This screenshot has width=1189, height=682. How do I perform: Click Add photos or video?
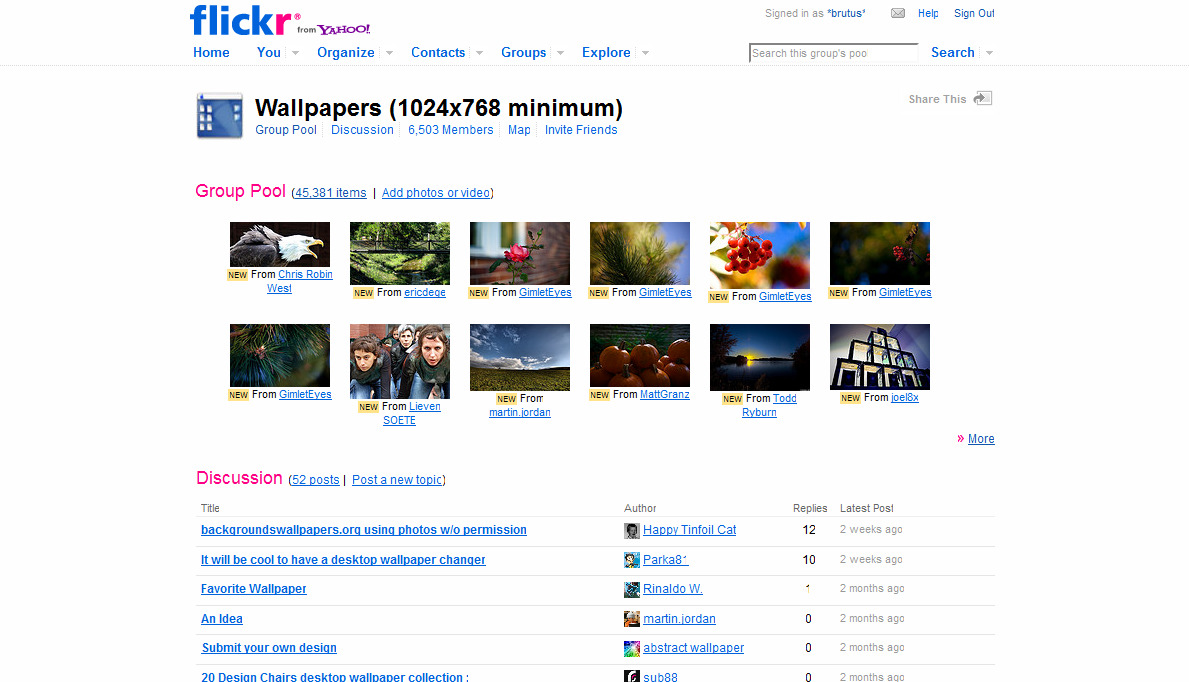[x=436, y=193]
